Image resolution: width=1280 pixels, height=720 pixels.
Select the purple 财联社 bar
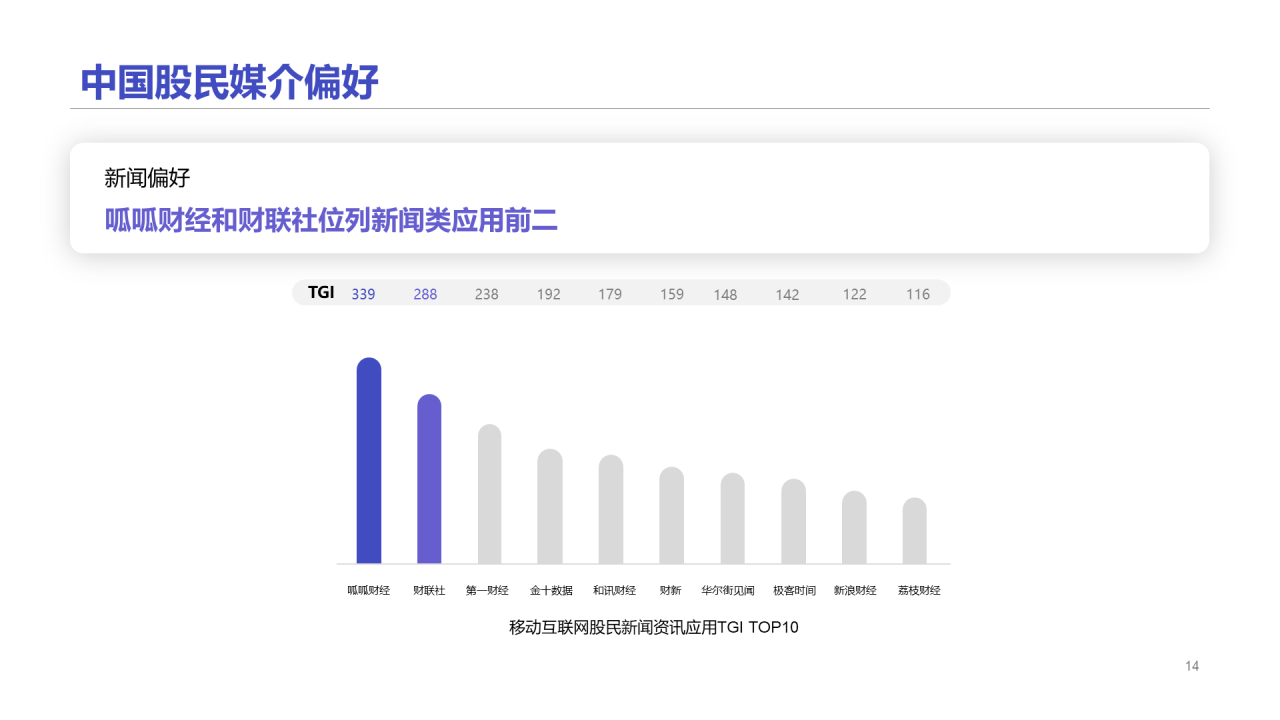tap(429, 479)
